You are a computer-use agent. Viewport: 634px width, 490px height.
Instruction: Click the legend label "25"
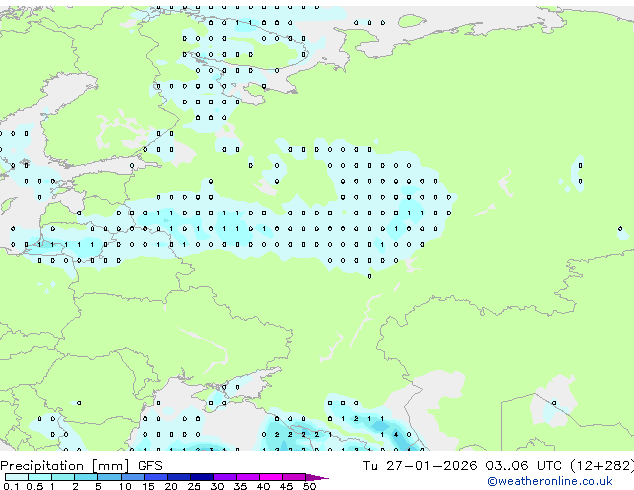click(x=194, y=486)
